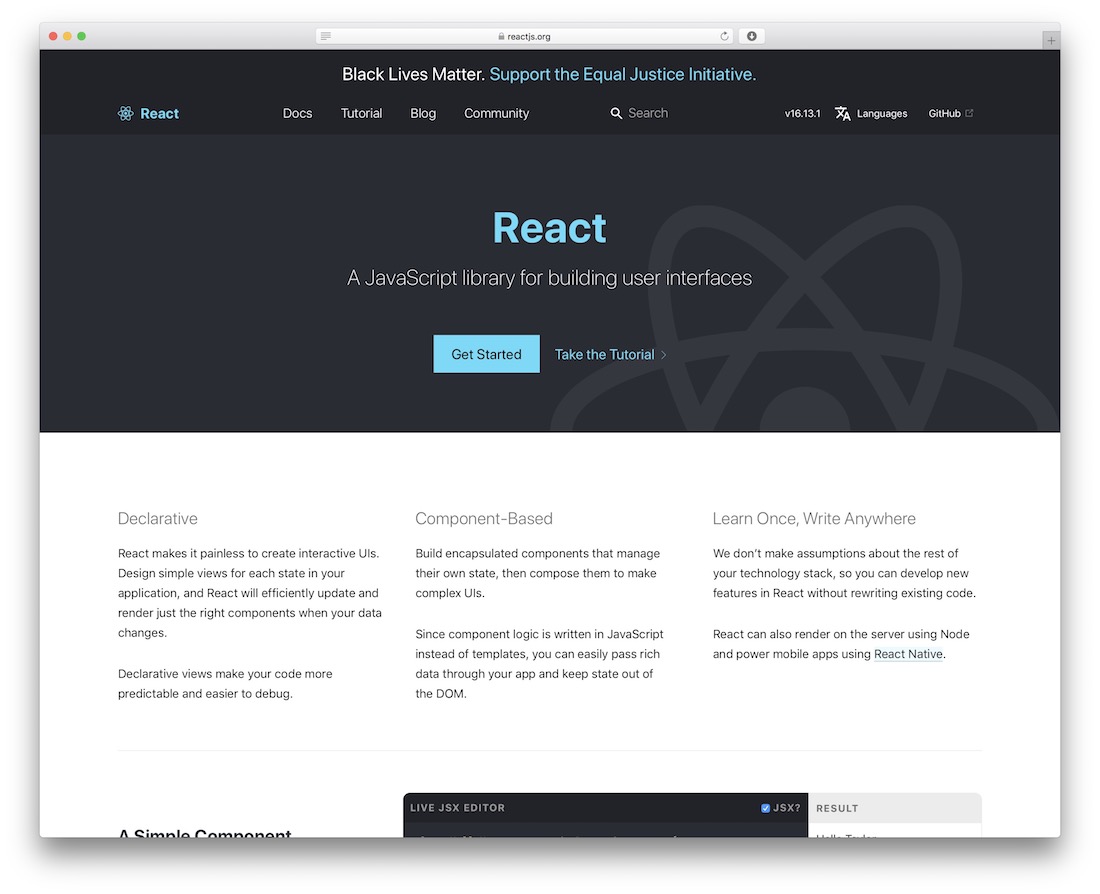Click the padlock icon beside reactjs.org
This screenshot has width=1100, height=894.
pos(501,36)
